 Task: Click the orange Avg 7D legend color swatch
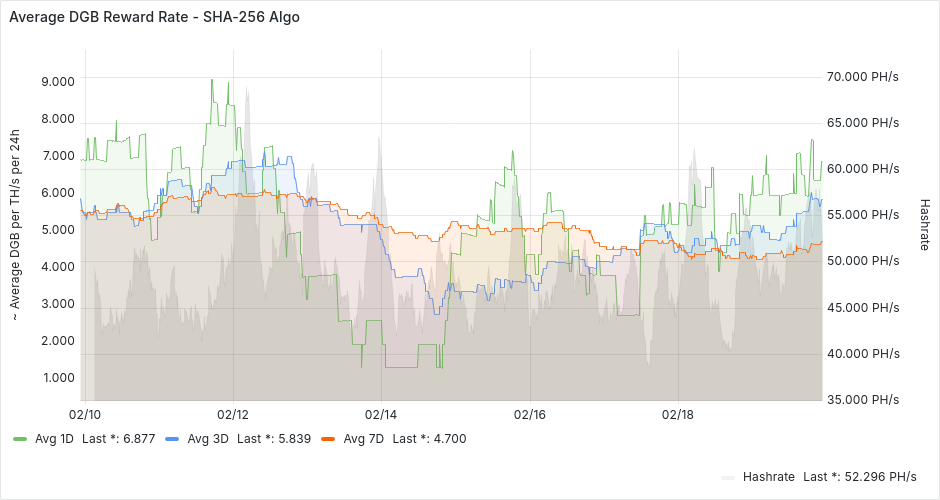[328, 439]
